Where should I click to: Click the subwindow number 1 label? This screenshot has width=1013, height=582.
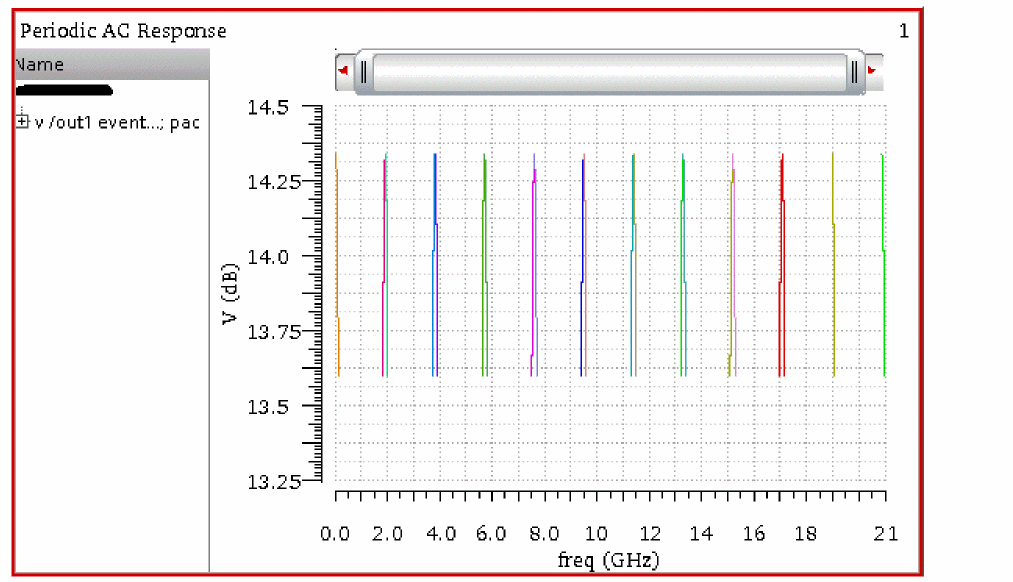click(904, 31)
